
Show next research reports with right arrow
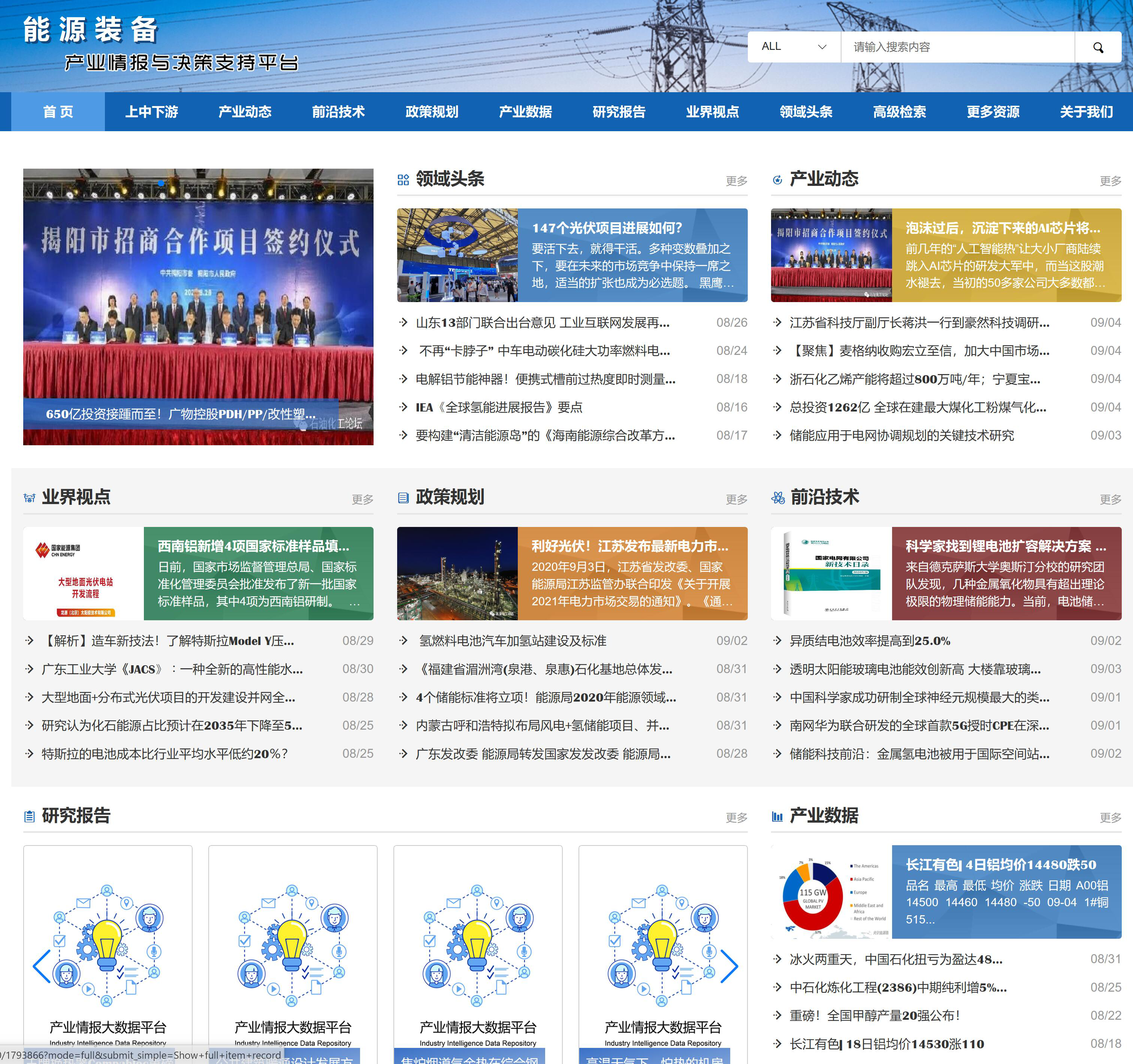(729, 966)
